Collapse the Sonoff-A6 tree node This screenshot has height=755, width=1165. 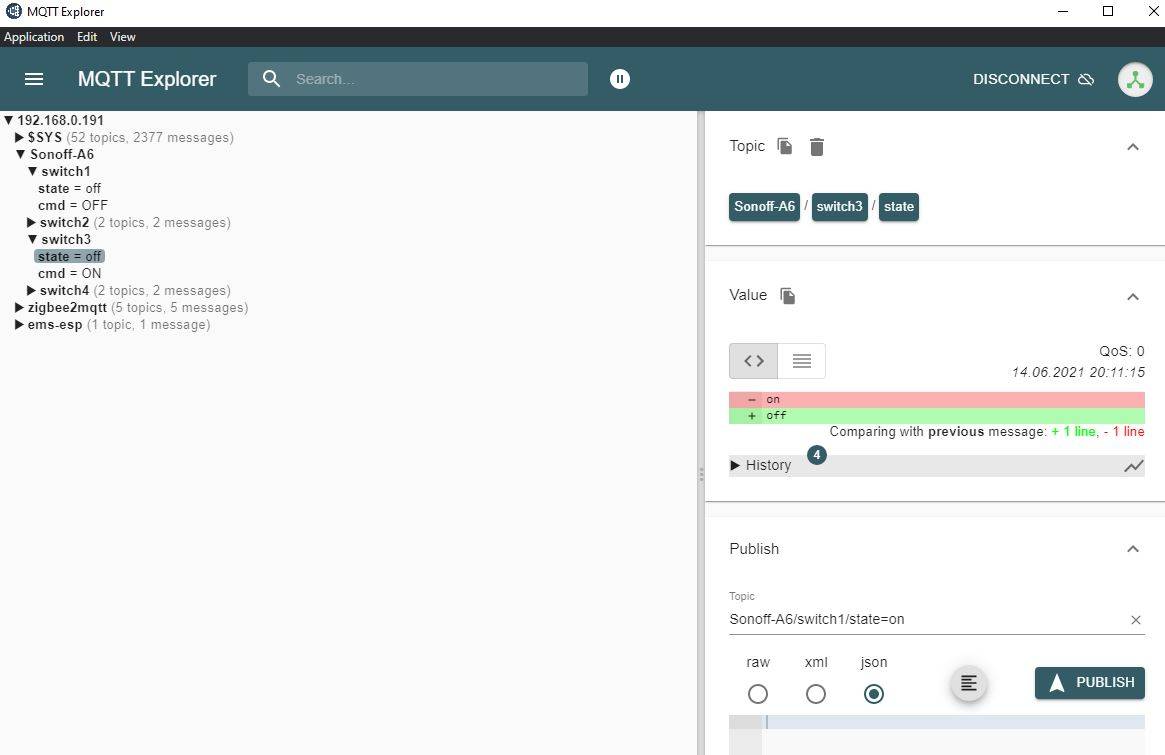tap(21, 155)
